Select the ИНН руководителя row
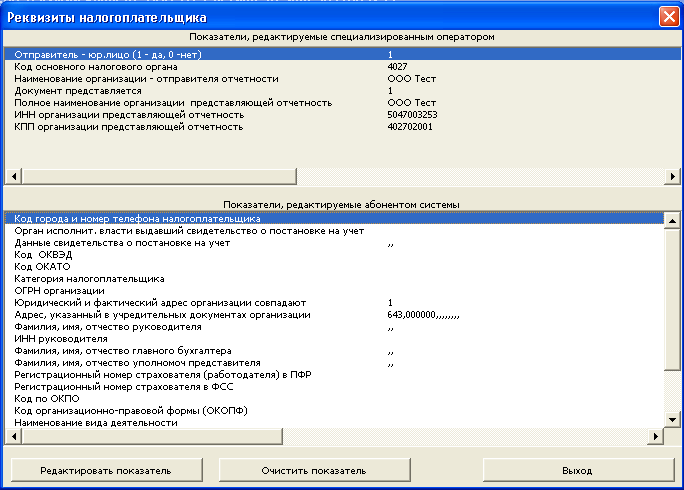This screenshot has width=684, height=490. (335, 339)
